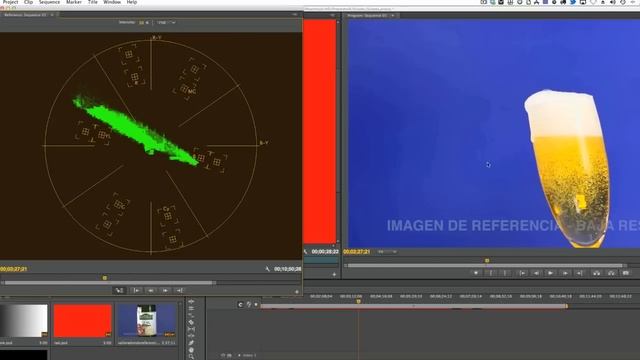Open the Title menu
The width and height of the screenshot is (640, 360).
point(93,2)
